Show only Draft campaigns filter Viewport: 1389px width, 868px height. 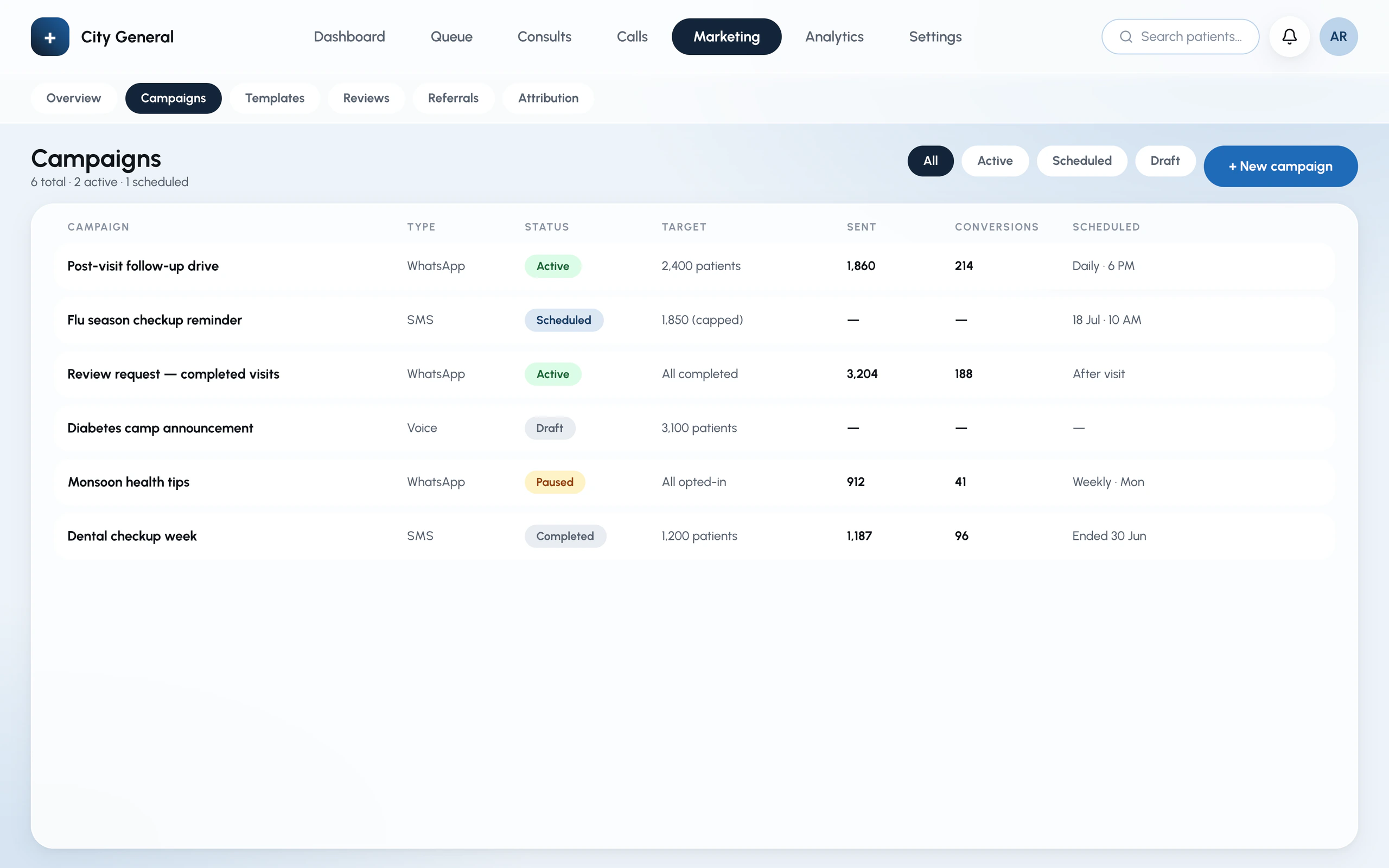[x=1164, y=161]
